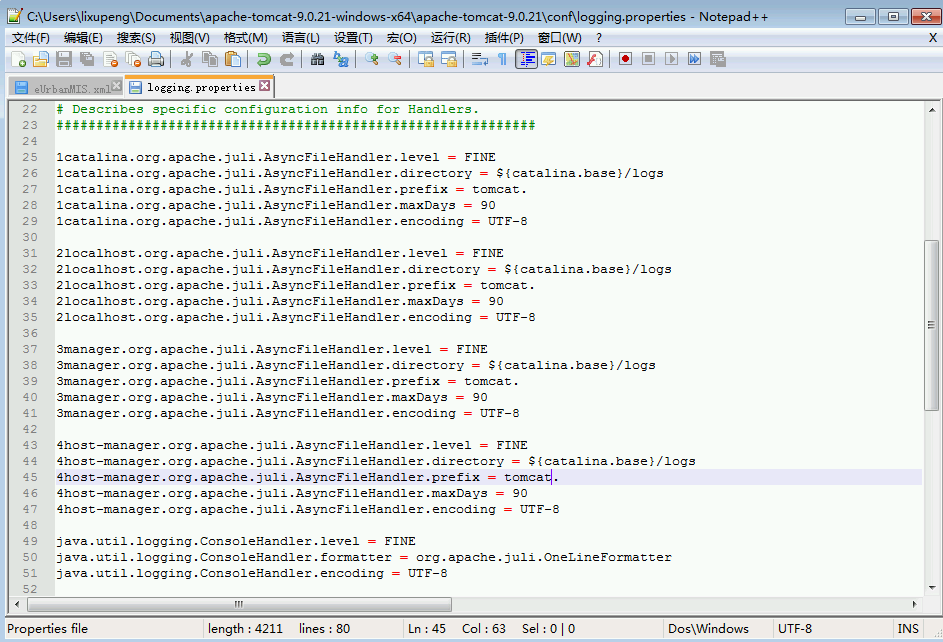The height and width of the screenshot is (642, 943).
Task: Select the logging.properties tab
Action: (198, 87)
